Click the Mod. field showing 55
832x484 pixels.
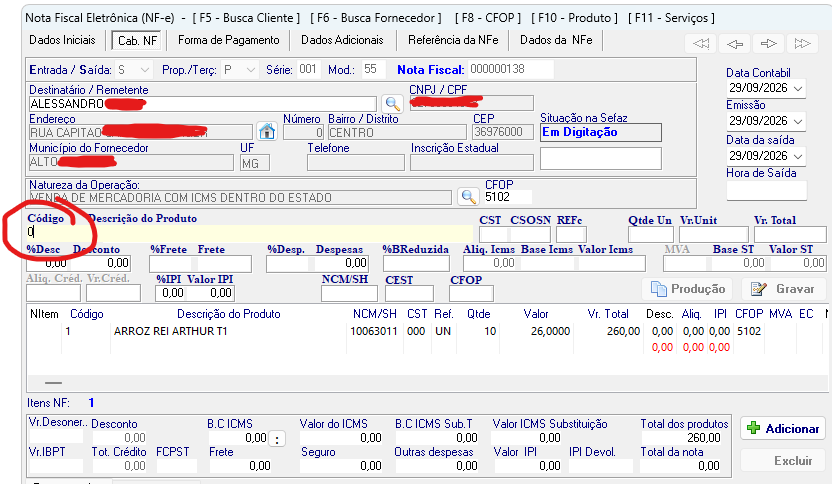point(374,70)
